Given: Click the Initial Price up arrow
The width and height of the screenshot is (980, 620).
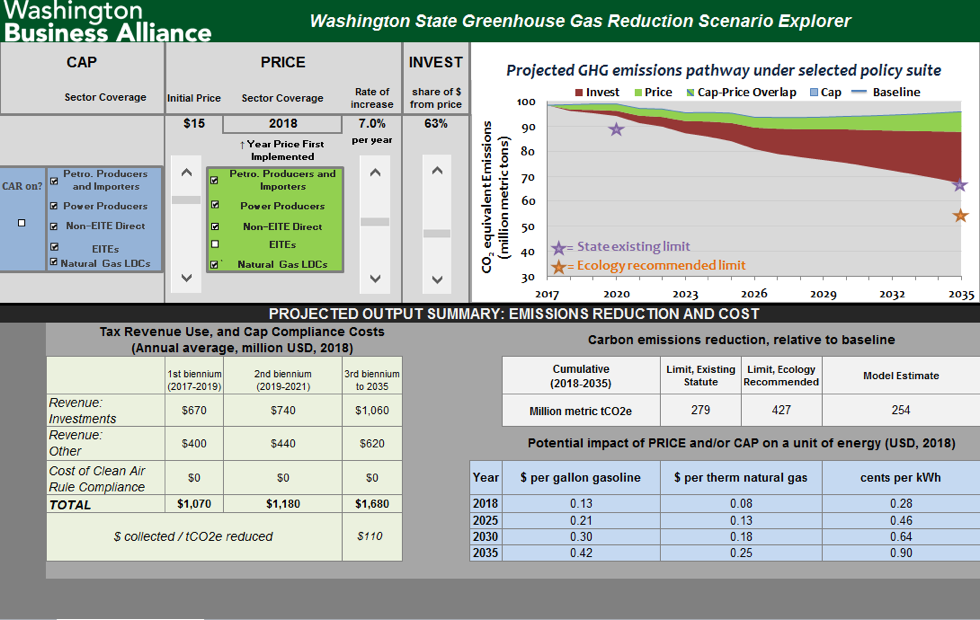Looking at the screenshot, I should [186, 173].
